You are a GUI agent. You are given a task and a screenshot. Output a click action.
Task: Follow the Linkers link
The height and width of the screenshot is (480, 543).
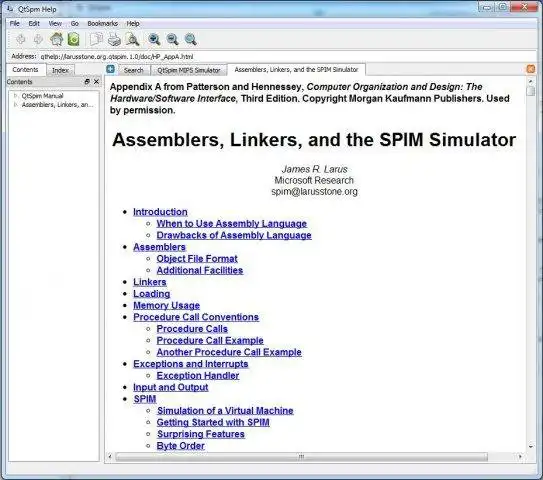pyautogui.click(x=150, y=282)
